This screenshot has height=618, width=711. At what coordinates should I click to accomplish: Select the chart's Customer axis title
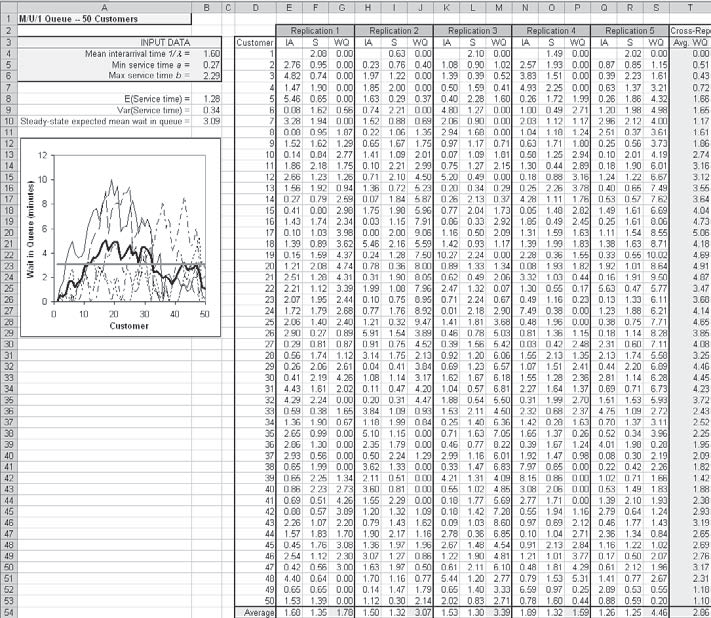[x=129, y=326]
